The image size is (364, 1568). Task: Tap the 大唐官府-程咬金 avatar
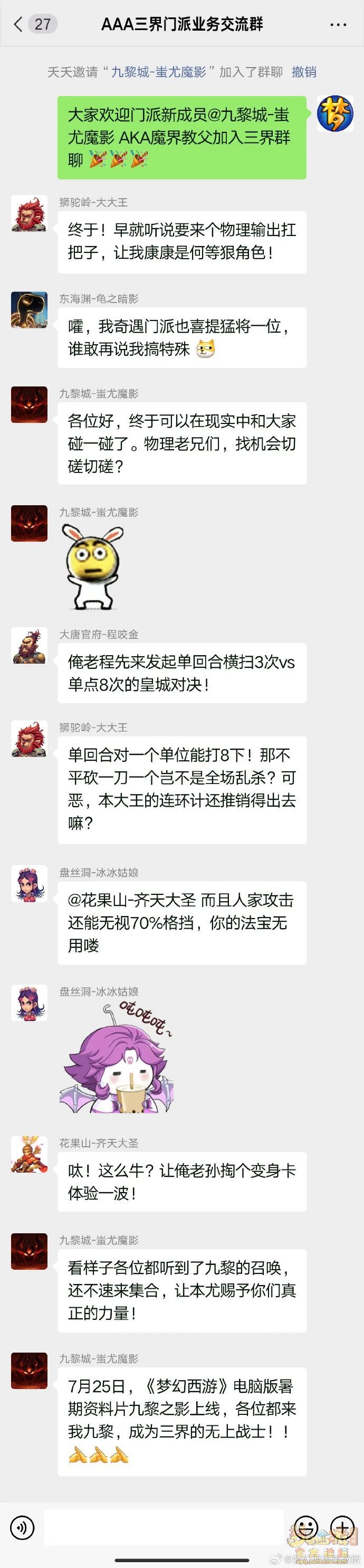[29, 646]
